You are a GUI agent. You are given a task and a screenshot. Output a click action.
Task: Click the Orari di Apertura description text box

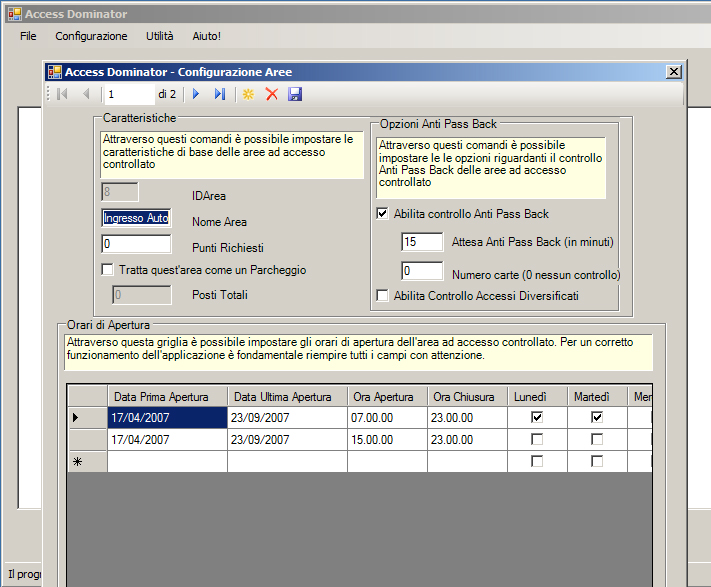point(359,352)
